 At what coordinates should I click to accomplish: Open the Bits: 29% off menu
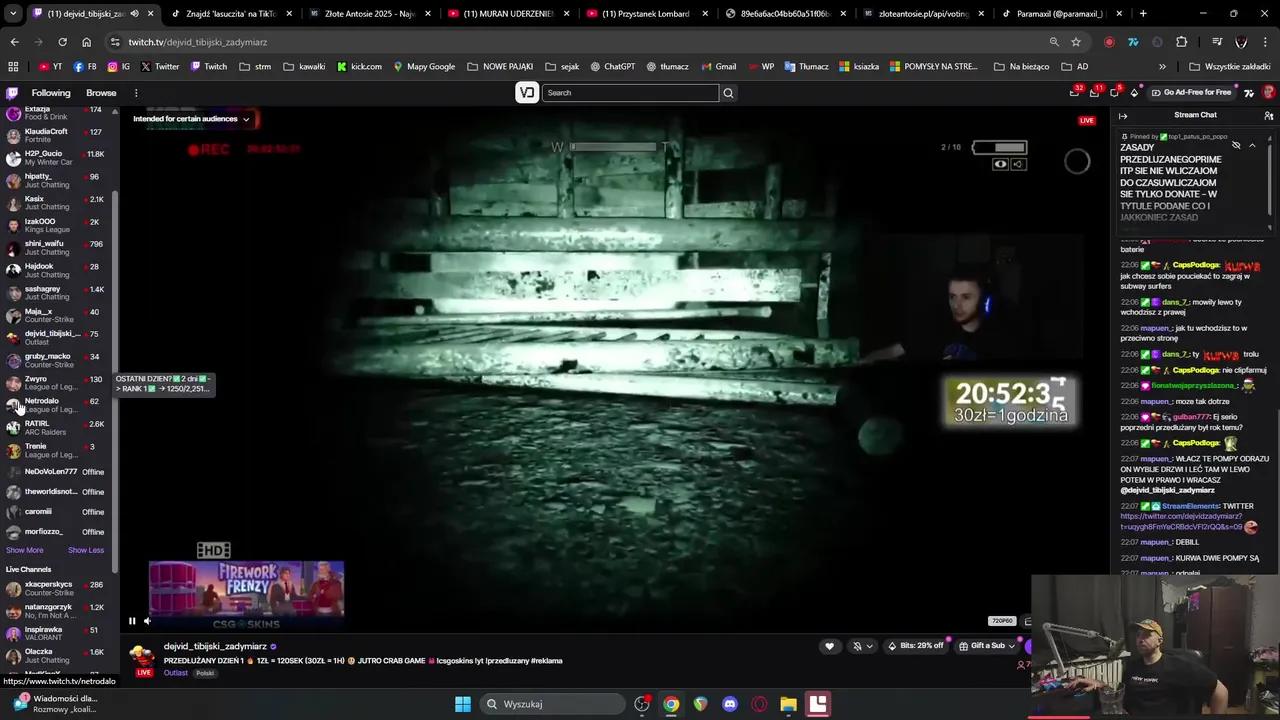tap(916, 646)
